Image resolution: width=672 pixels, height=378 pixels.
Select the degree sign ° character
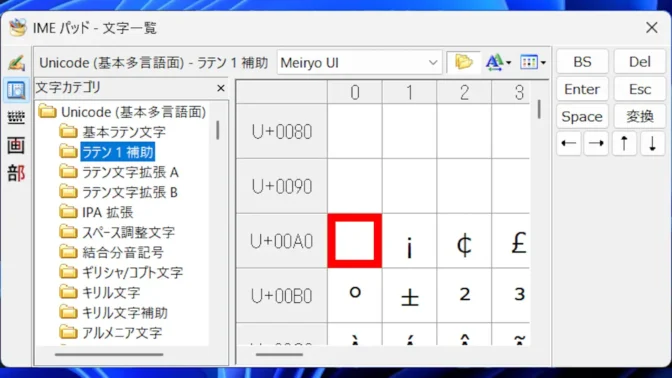coord(354,296)
